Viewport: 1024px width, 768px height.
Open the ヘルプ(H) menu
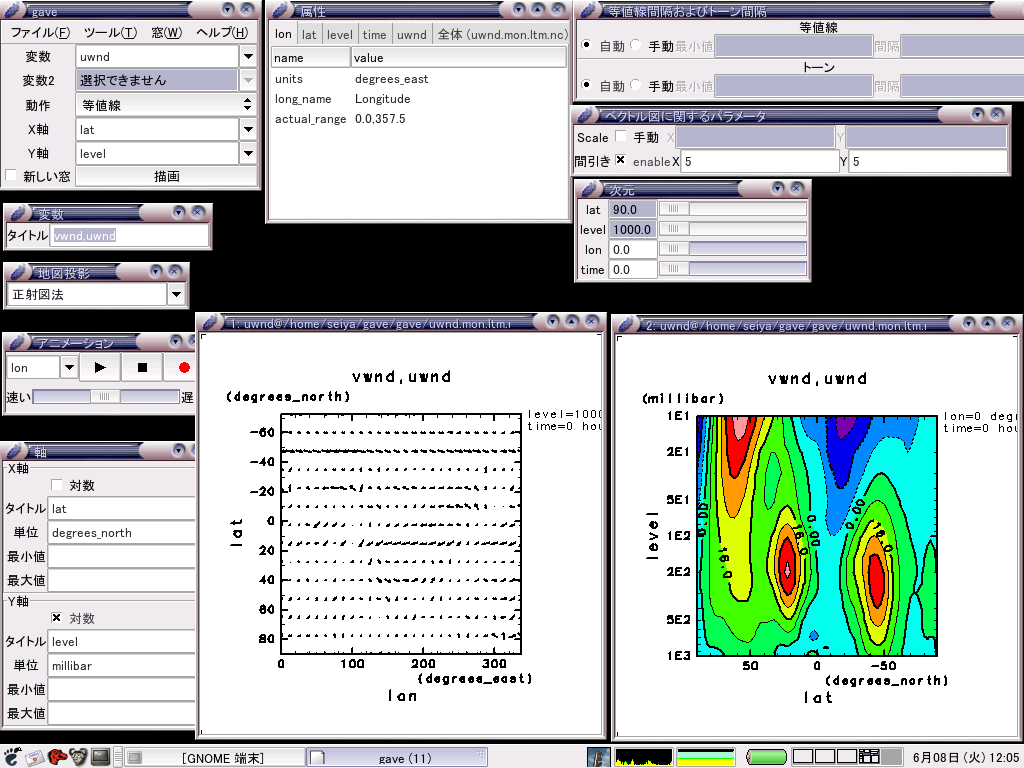[x=222, y=33]
